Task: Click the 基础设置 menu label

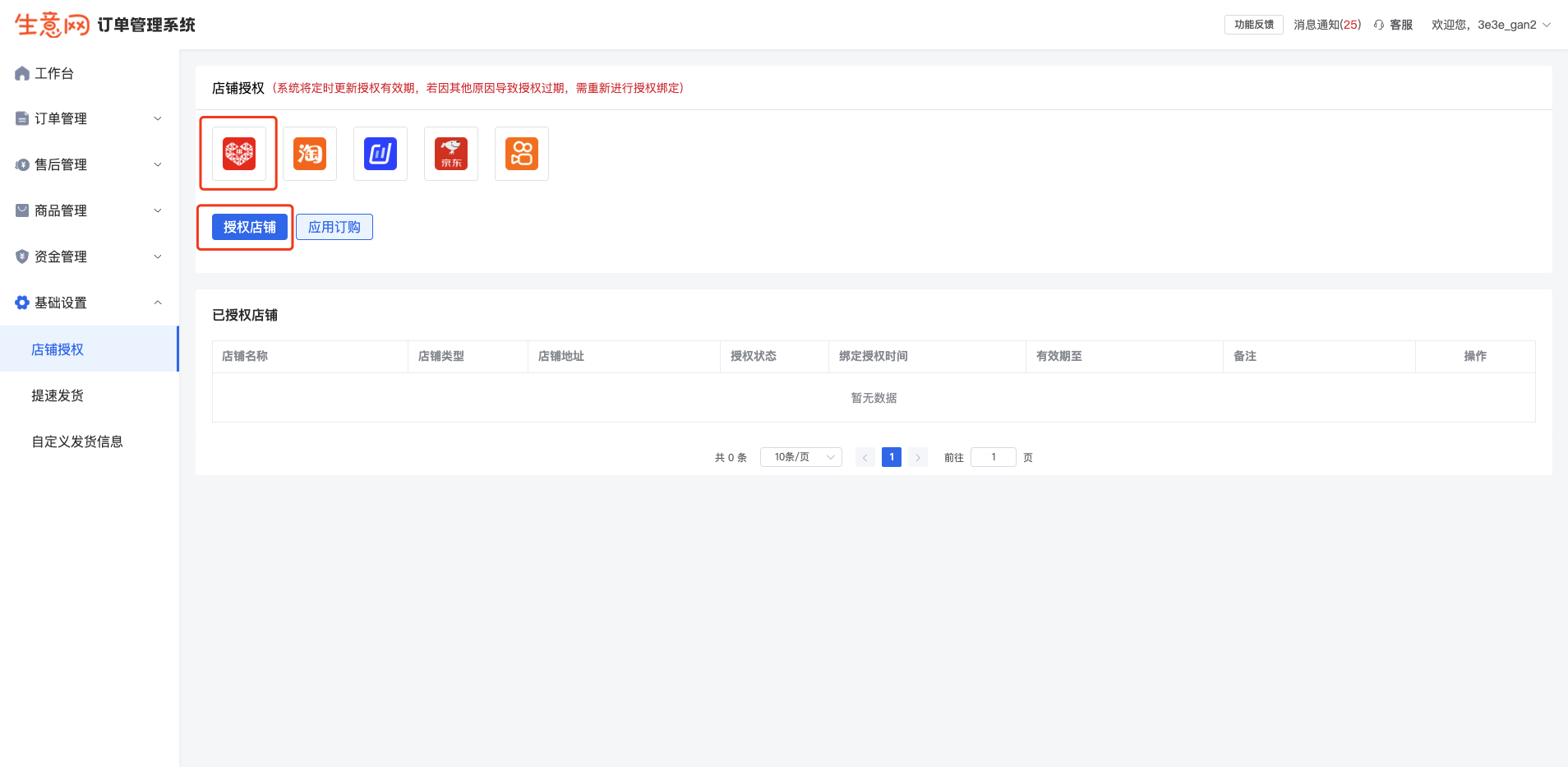Action: (61, 303)
